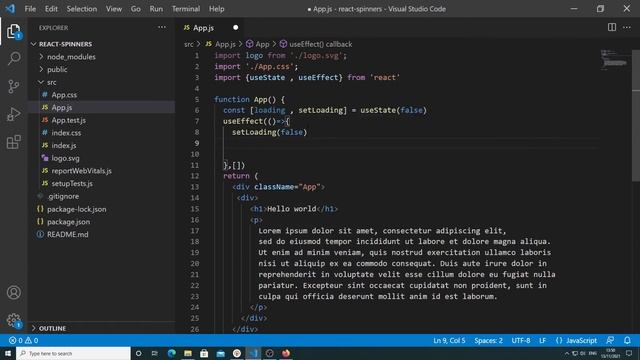Open the feedback icon in status bar
The height and width of the screenshot is (360, 640).
(x=610, y=340)
